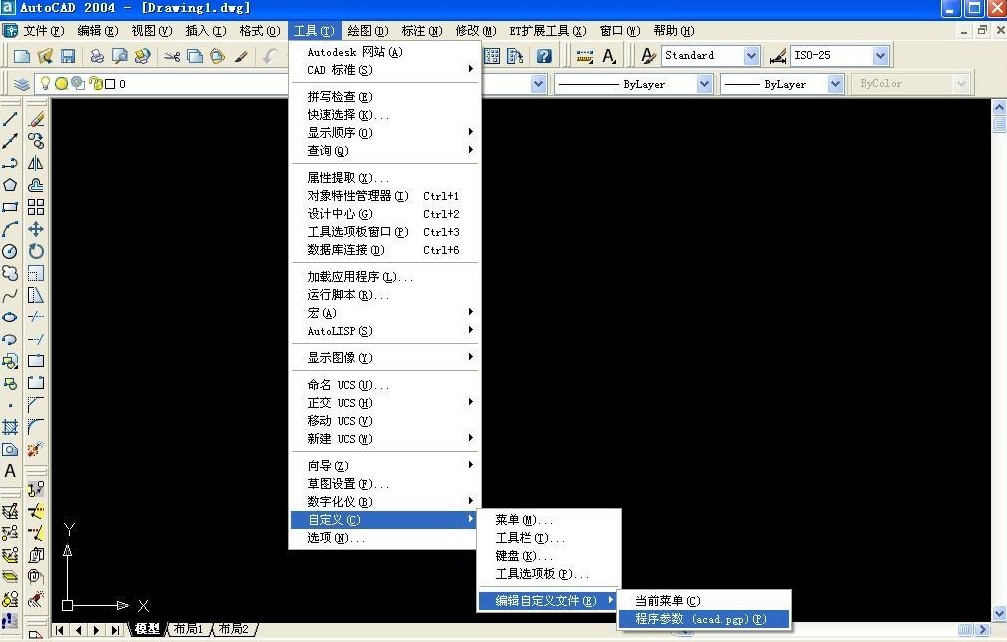Select the Rectangle draw tool
The image size is (1007, 642).
[10, 207]
